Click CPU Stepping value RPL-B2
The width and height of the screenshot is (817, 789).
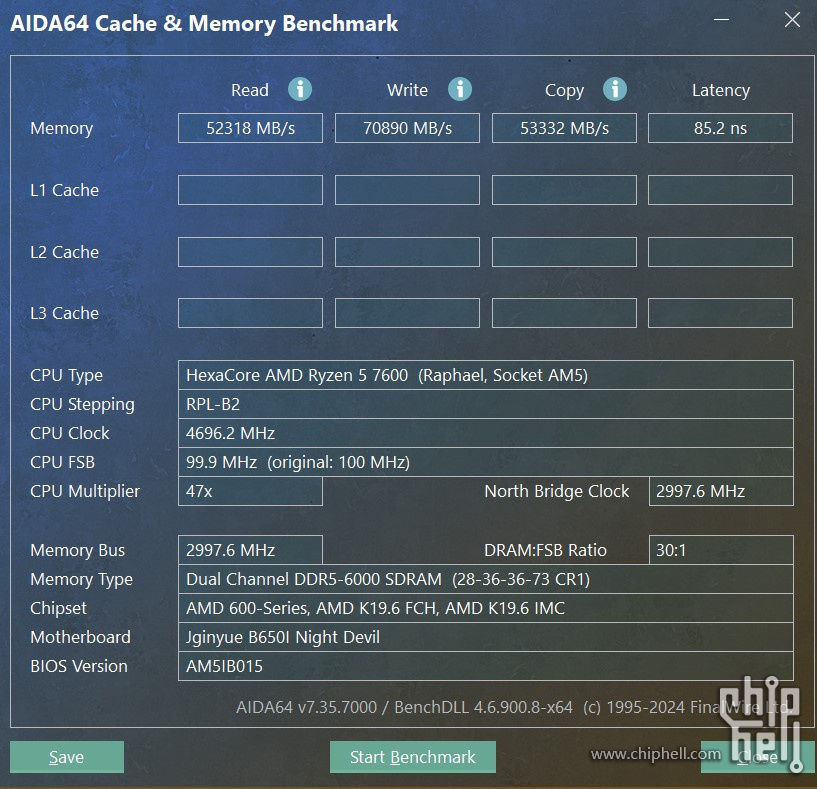(486, 404)
